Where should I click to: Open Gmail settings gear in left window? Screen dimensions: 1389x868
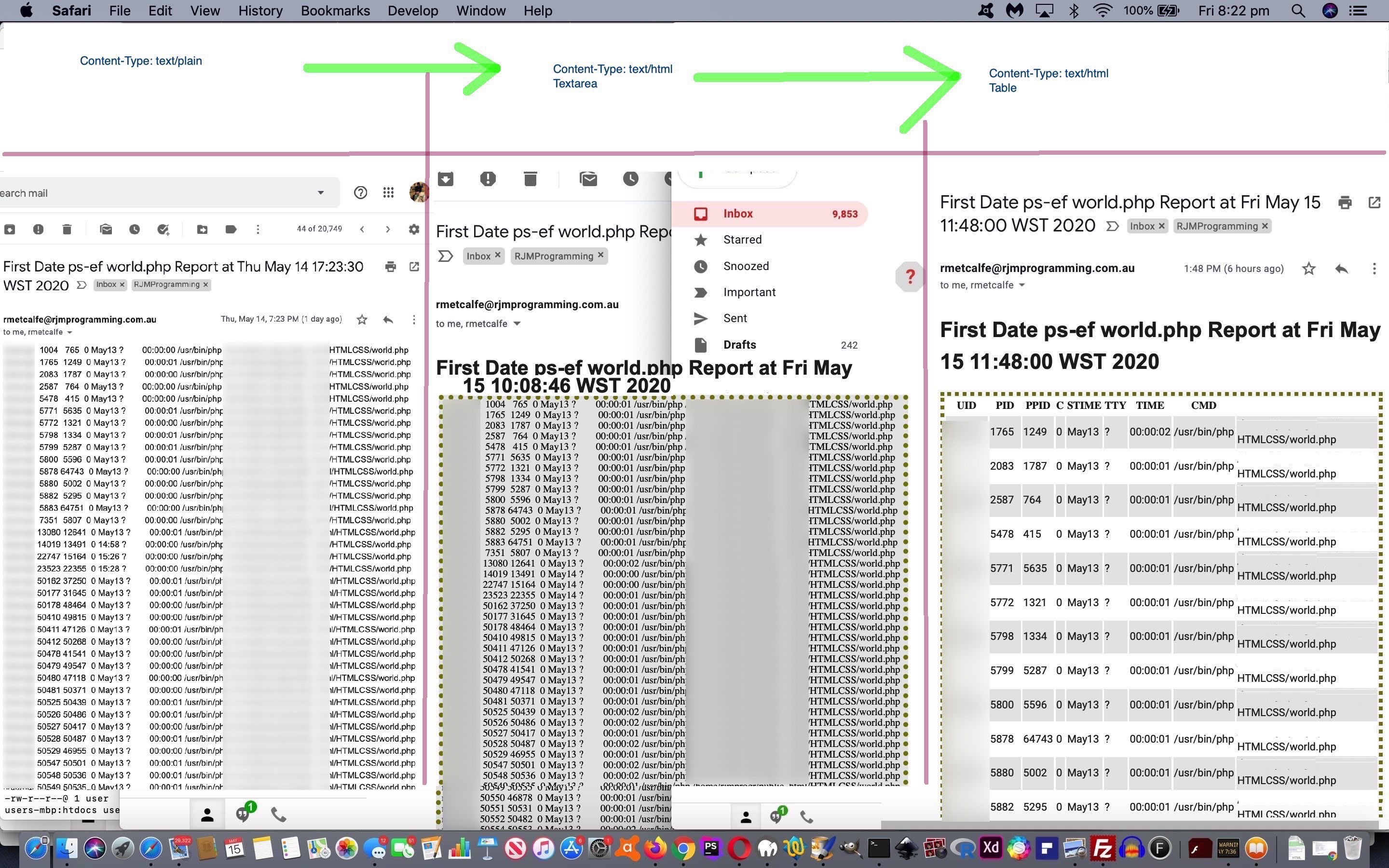414,229
